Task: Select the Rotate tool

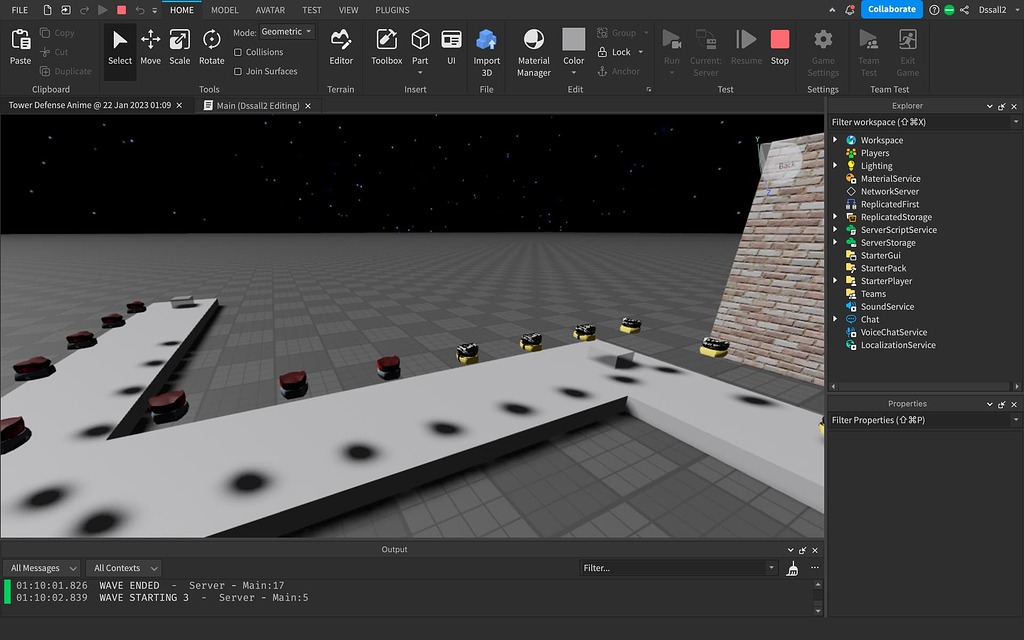Action: (211, 50)
